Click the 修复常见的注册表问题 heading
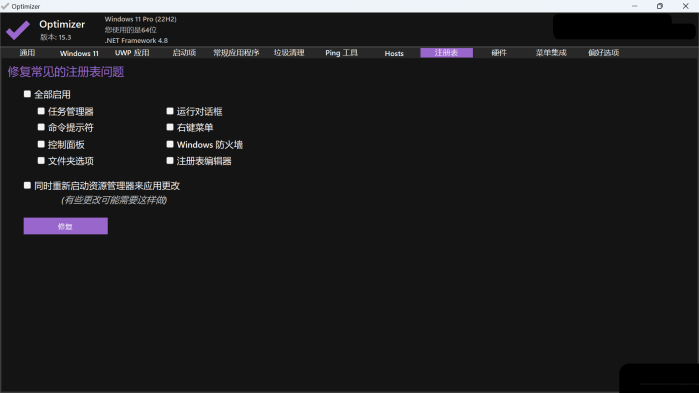Viewport: 699px width, 393px height. coord(66,72)
